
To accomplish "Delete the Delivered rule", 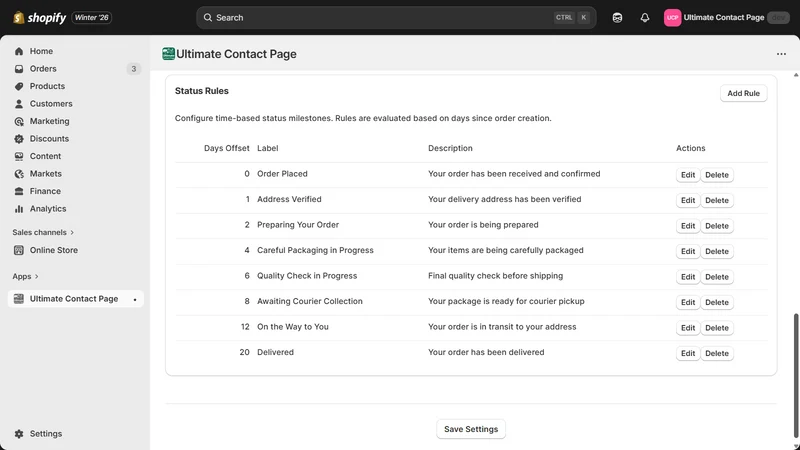I will tap(717, 353).
